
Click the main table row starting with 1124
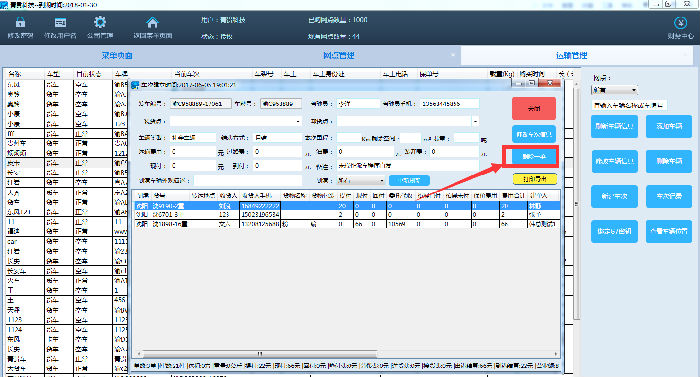[67, 330]
